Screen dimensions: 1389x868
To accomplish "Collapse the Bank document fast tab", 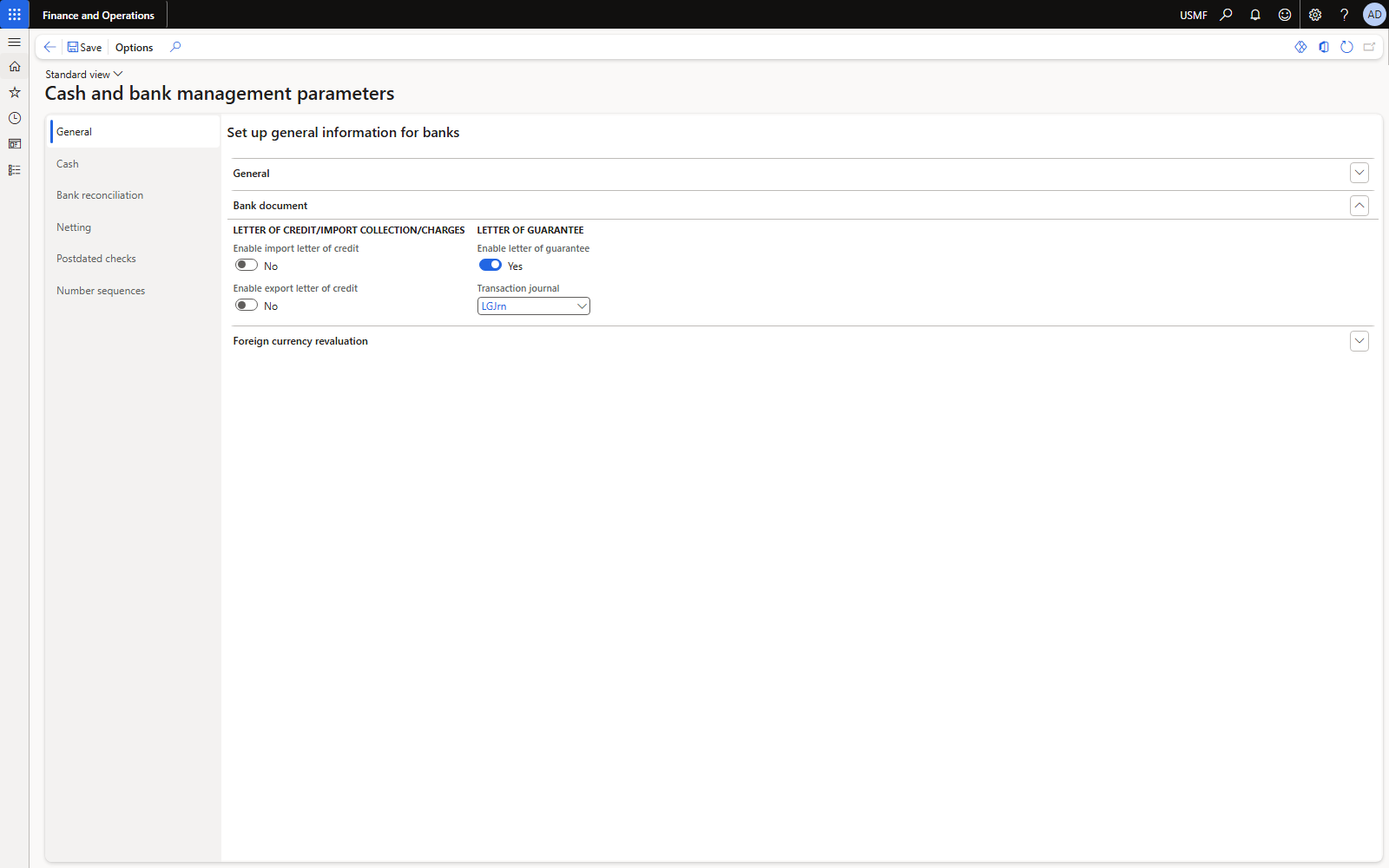I will pyautogui.click(x=1359, y=205).
